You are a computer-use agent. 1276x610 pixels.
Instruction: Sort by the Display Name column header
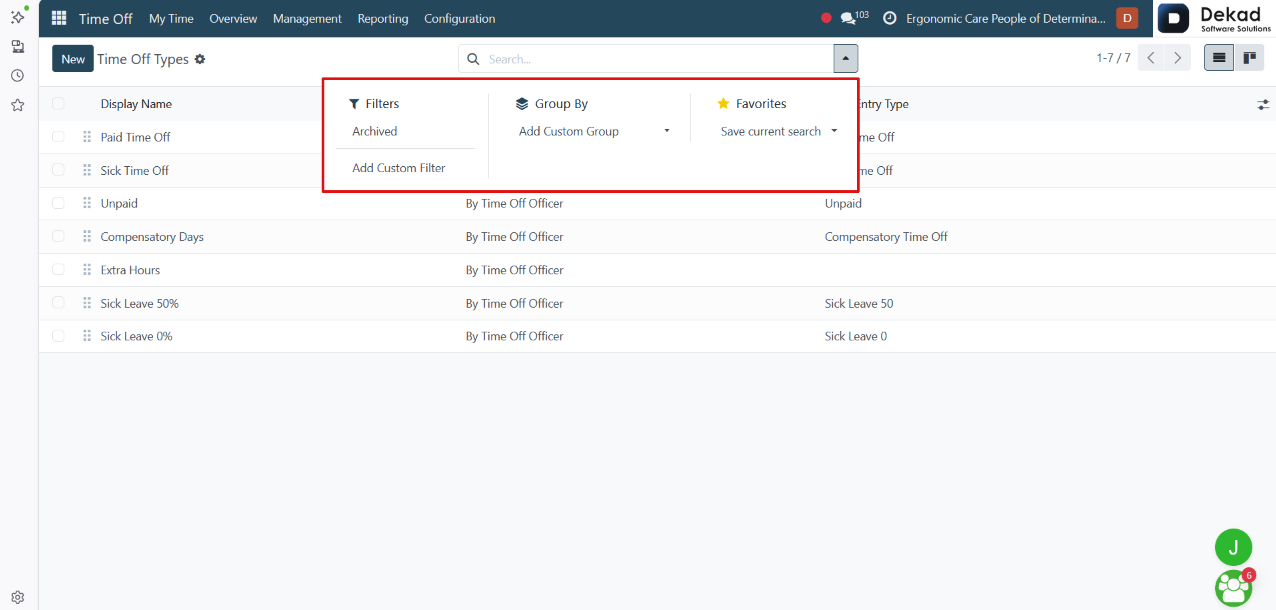[136, 104]
